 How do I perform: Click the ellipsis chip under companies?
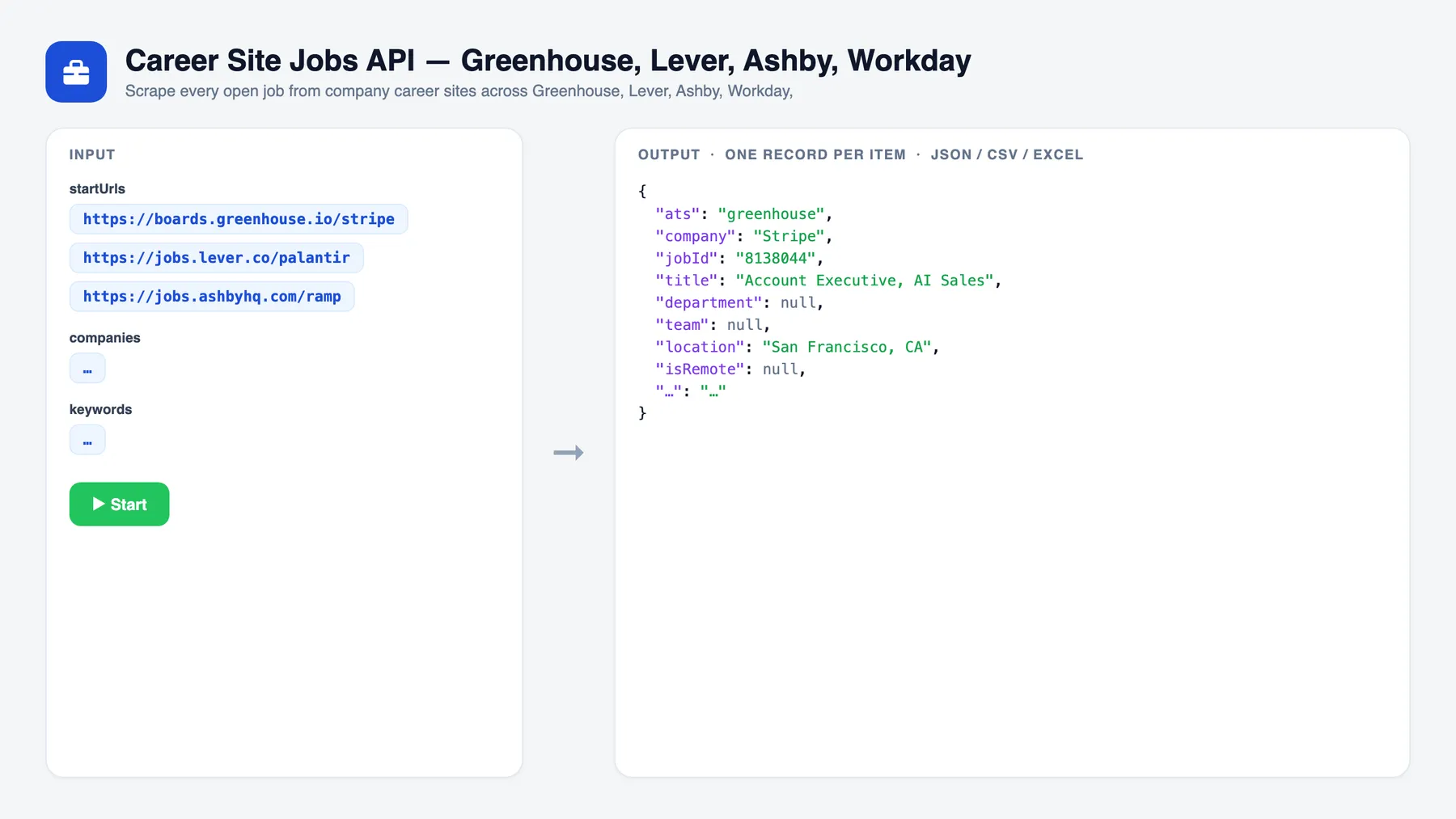(x=87, y=369)
